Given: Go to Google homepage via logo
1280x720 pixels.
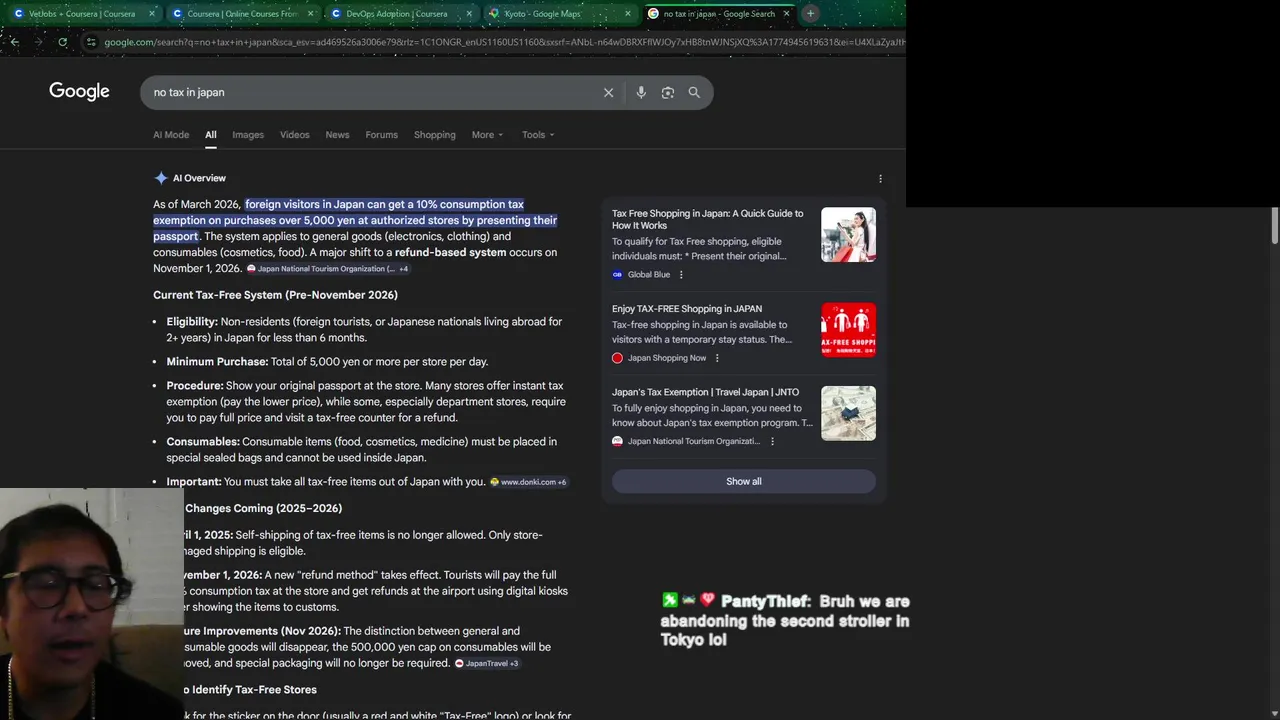Looking at the screenshot, I should click(79, 92).
